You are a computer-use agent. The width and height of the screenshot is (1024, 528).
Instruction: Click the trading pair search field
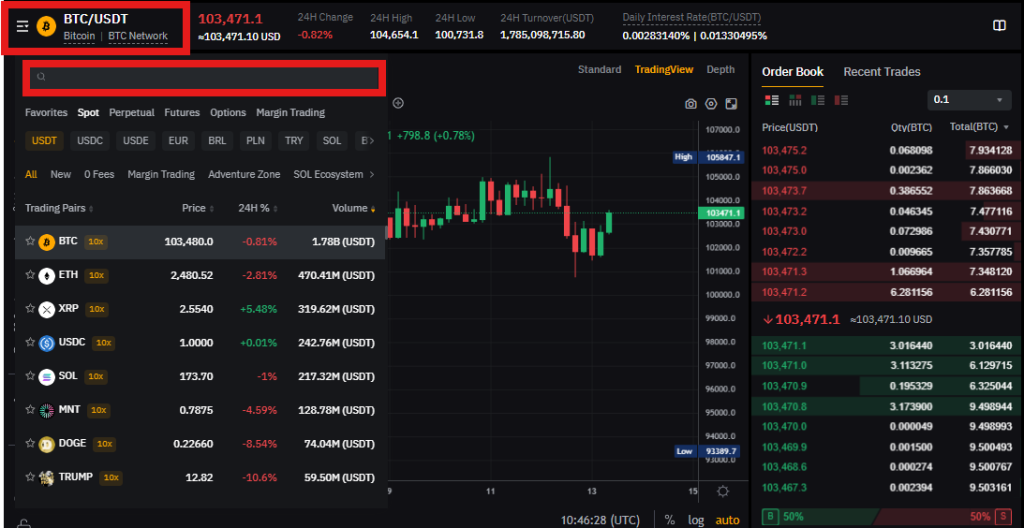[x=205, y=77]
